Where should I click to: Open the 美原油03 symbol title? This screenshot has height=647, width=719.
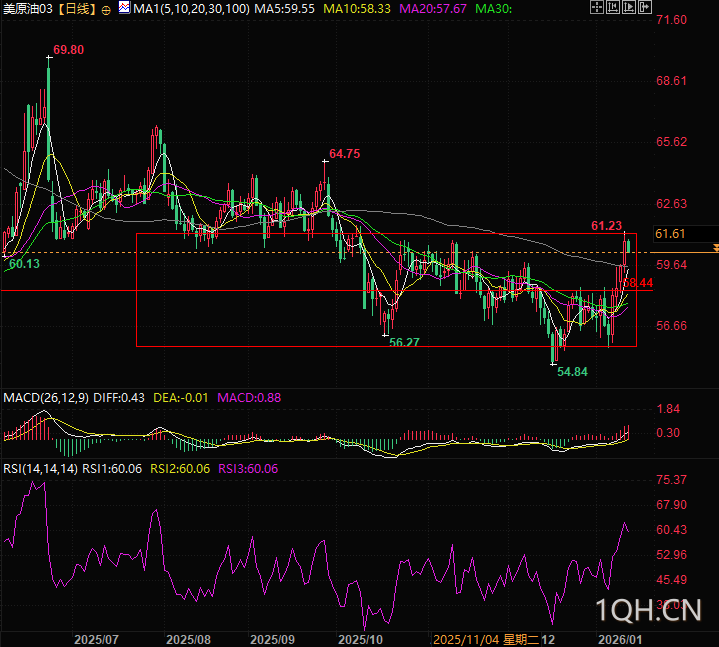[27, 9]
